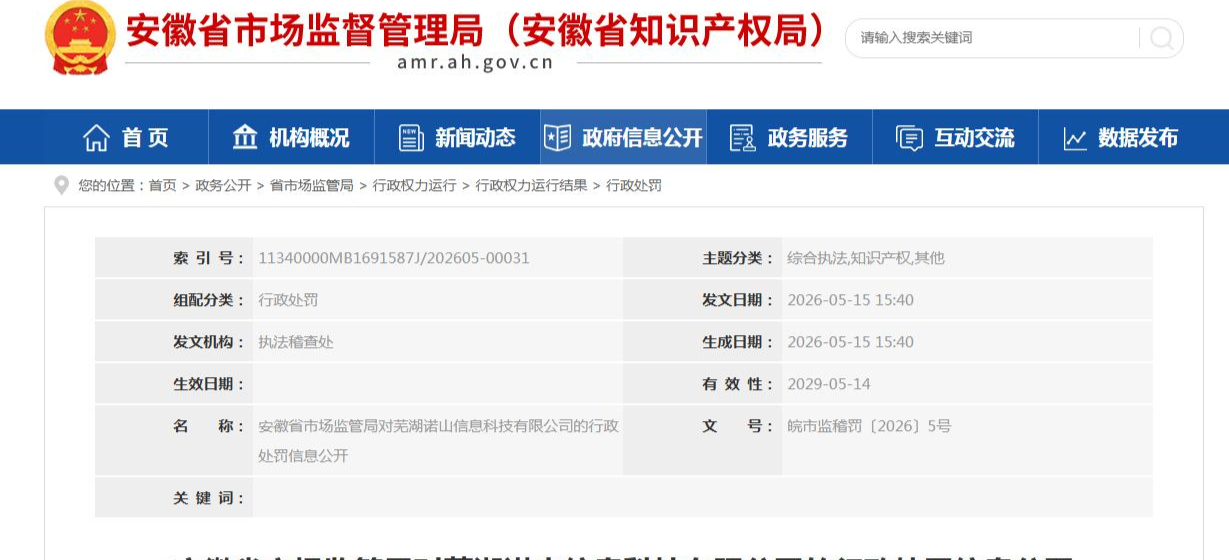Click the 主题分类 field label
The height and width of the screenshot is (560, 1229).
pyautogui.click(x=738, y=258)
